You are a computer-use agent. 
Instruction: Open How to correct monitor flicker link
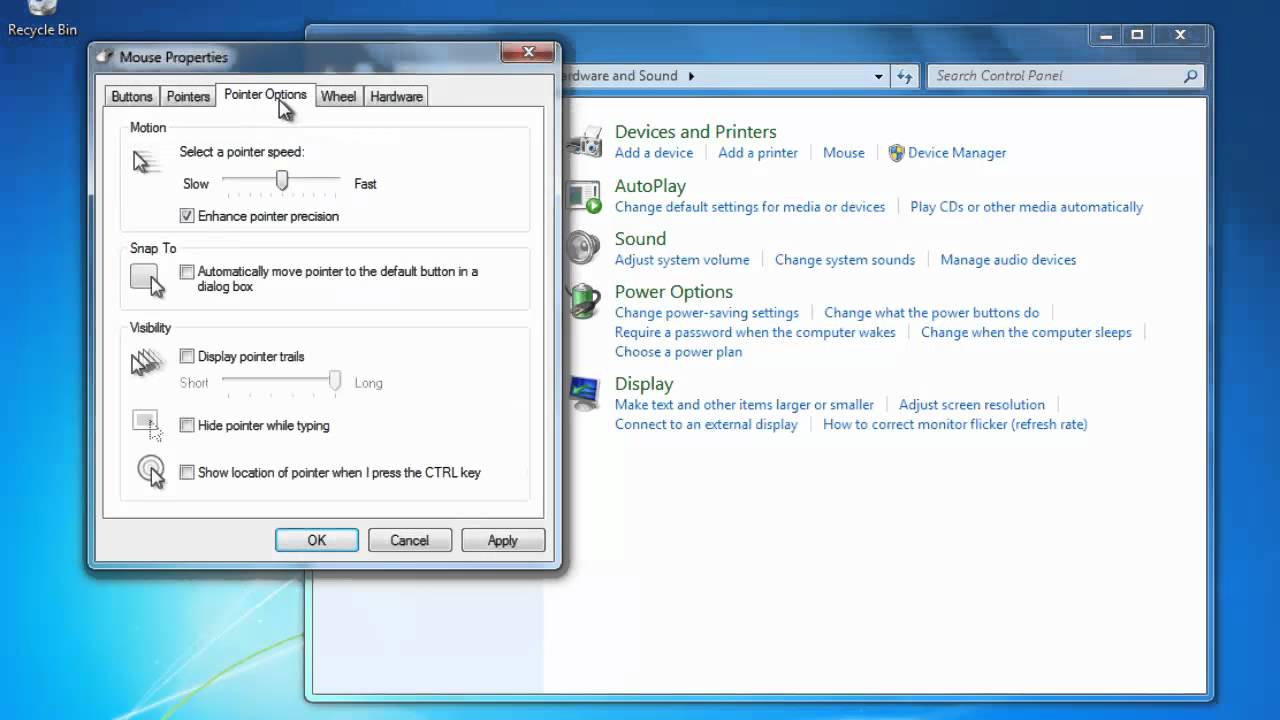[955, 425]
